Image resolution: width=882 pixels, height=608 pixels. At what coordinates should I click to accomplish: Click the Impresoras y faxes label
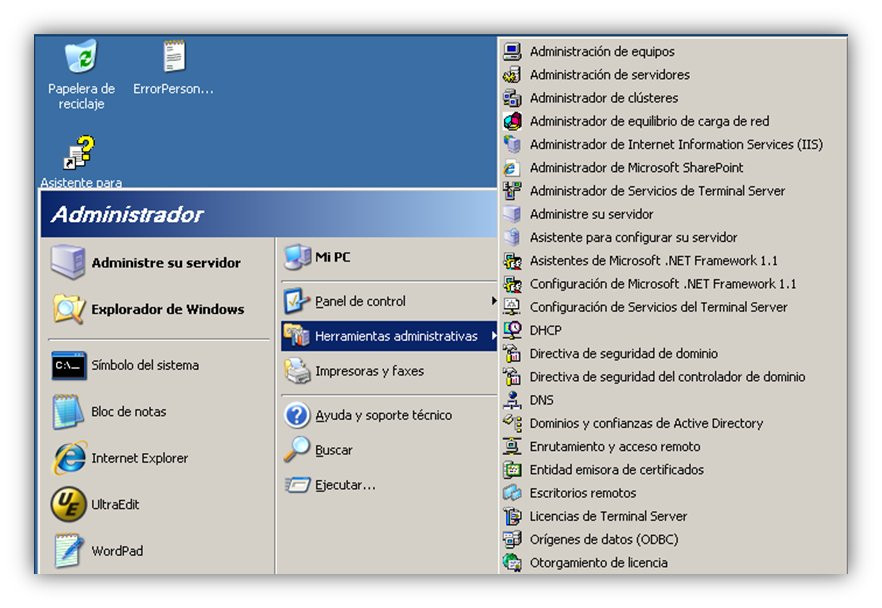click(370, 371)
